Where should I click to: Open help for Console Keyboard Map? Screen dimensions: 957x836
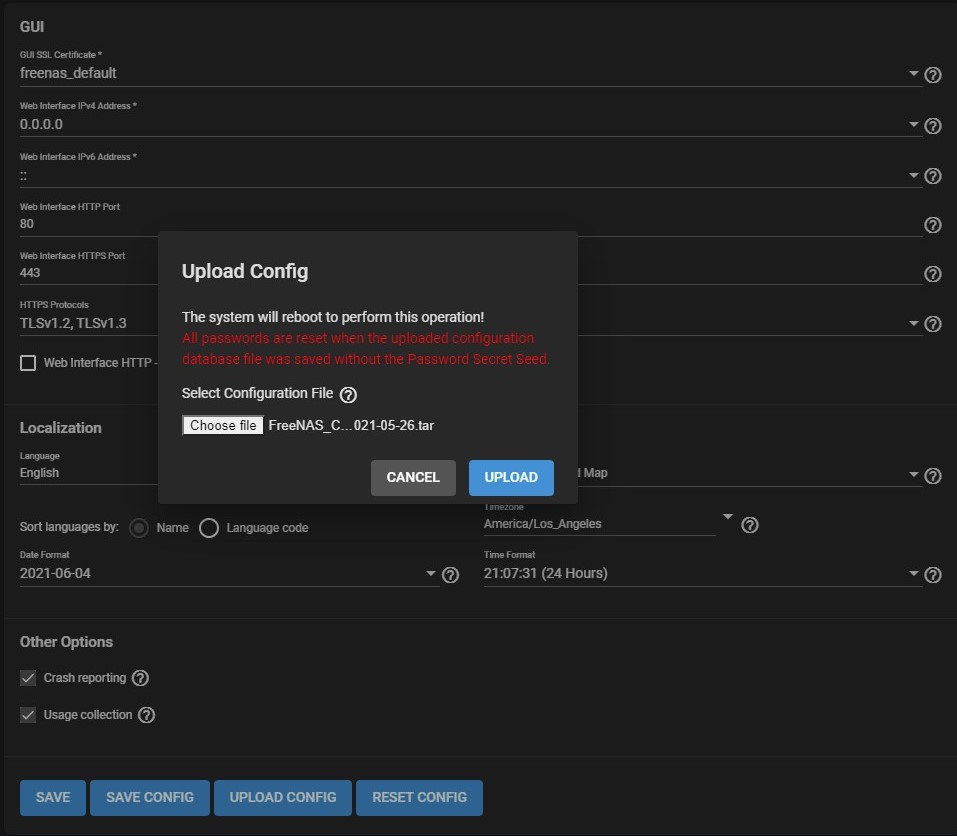[933, 476]
